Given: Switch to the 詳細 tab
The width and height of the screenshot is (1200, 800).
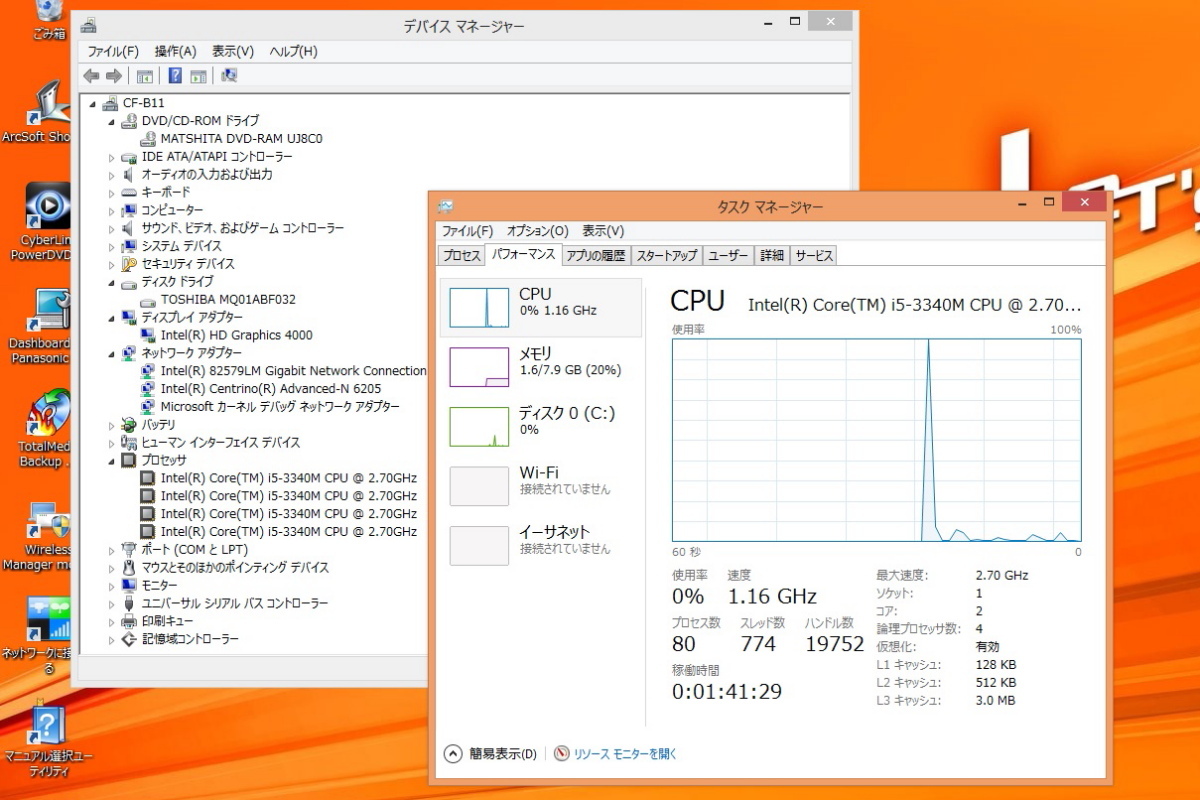Looking at the screenshot, I should [771, 256].
